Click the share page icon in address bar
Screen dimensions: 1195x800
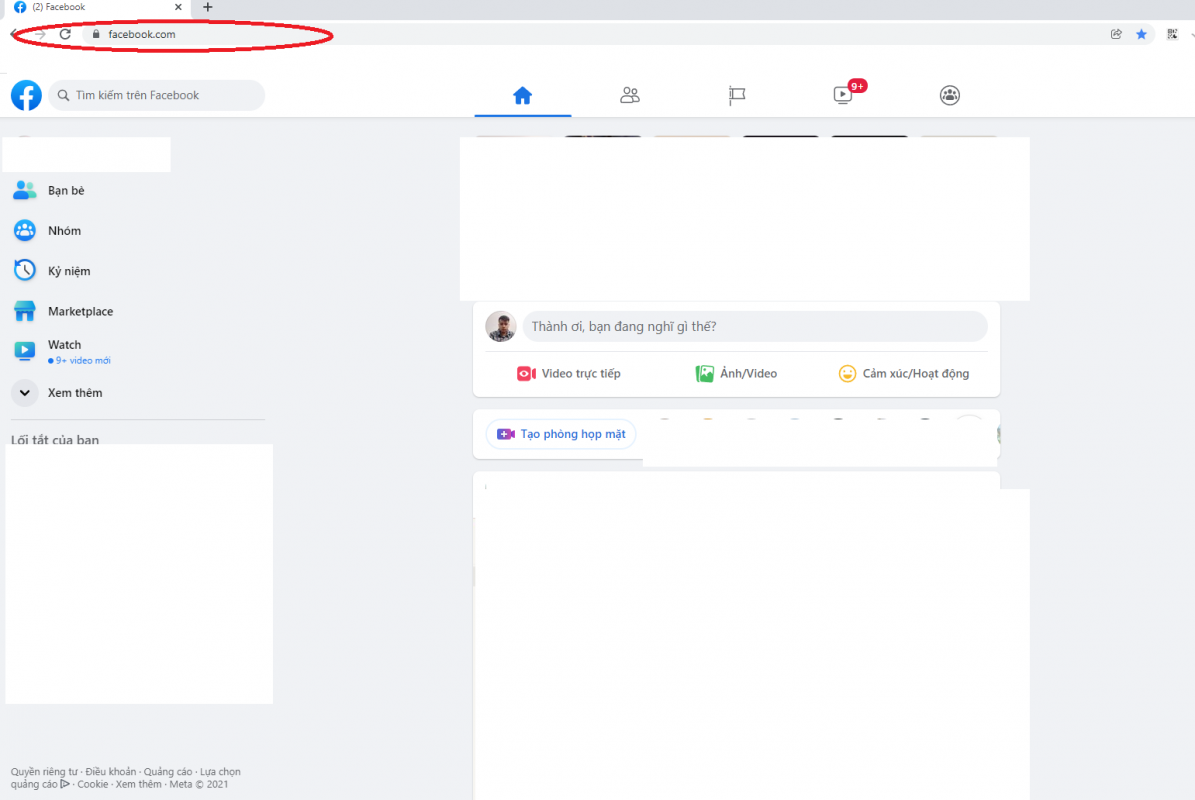[x=1116, y=34]
